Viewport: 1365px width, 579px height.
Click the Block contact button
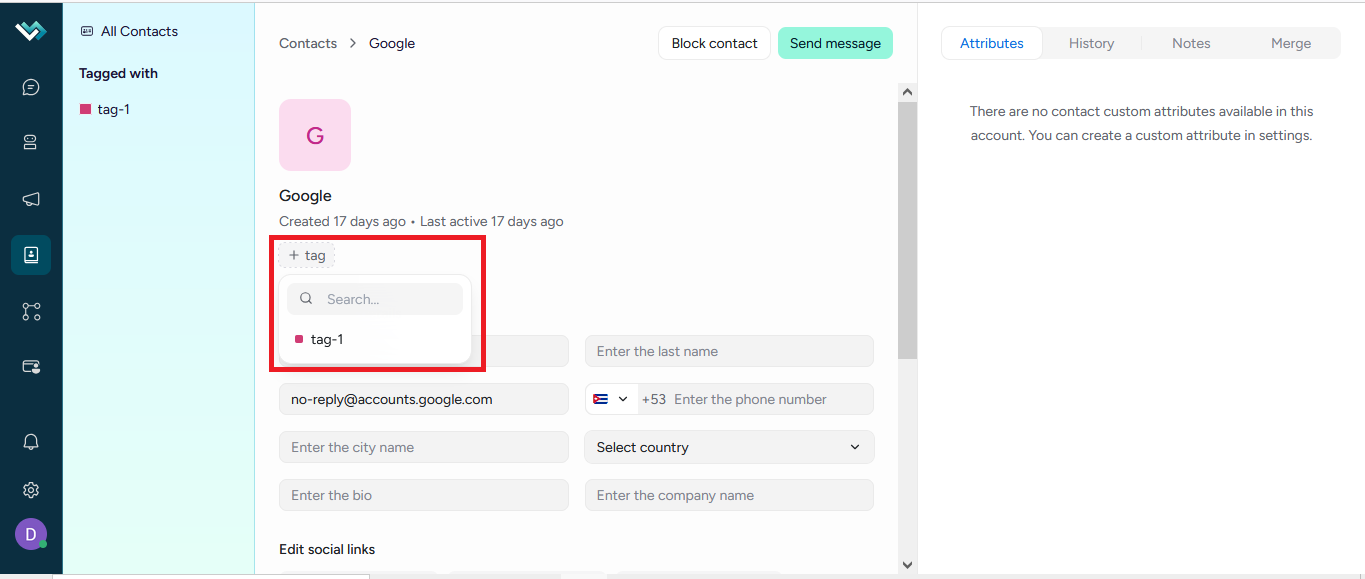tap(715, 43)
